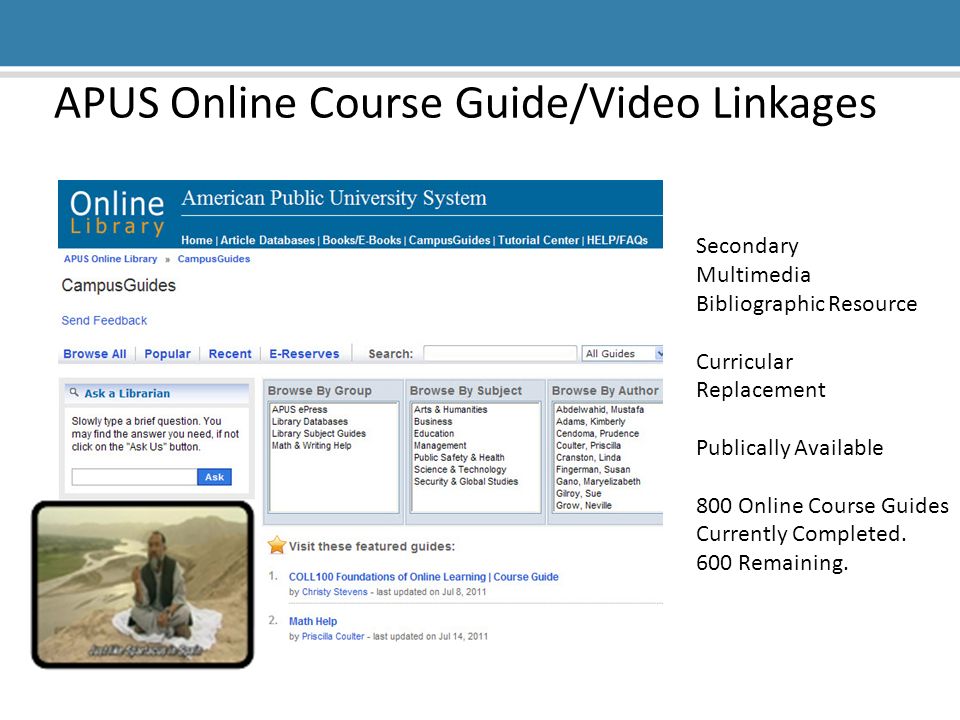Screen dimensions: 960x720
Task: Click the Online Library logo
Action: click(x=117, y=213)
